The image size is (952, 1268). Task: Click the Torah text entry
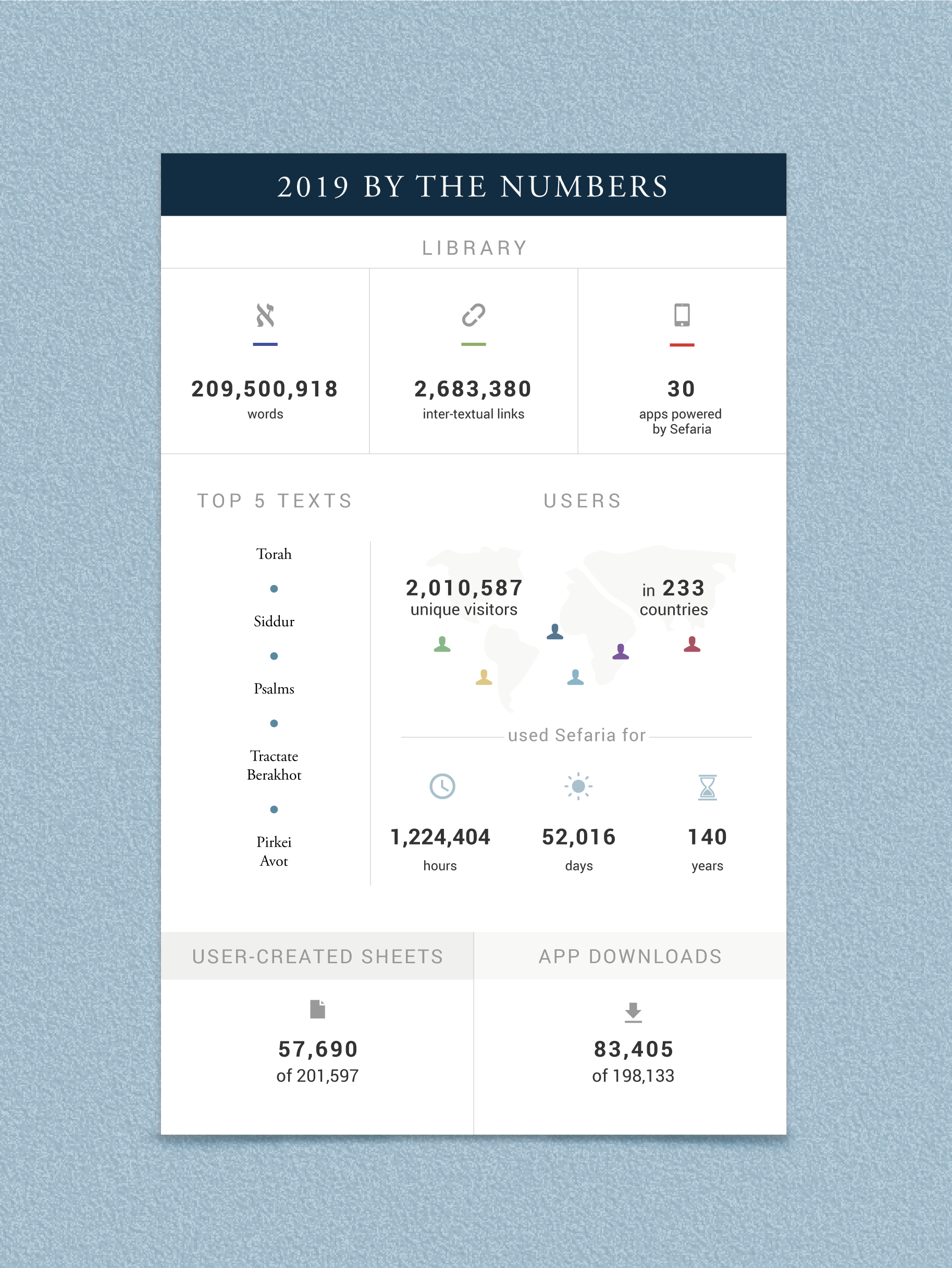(274, 554)
